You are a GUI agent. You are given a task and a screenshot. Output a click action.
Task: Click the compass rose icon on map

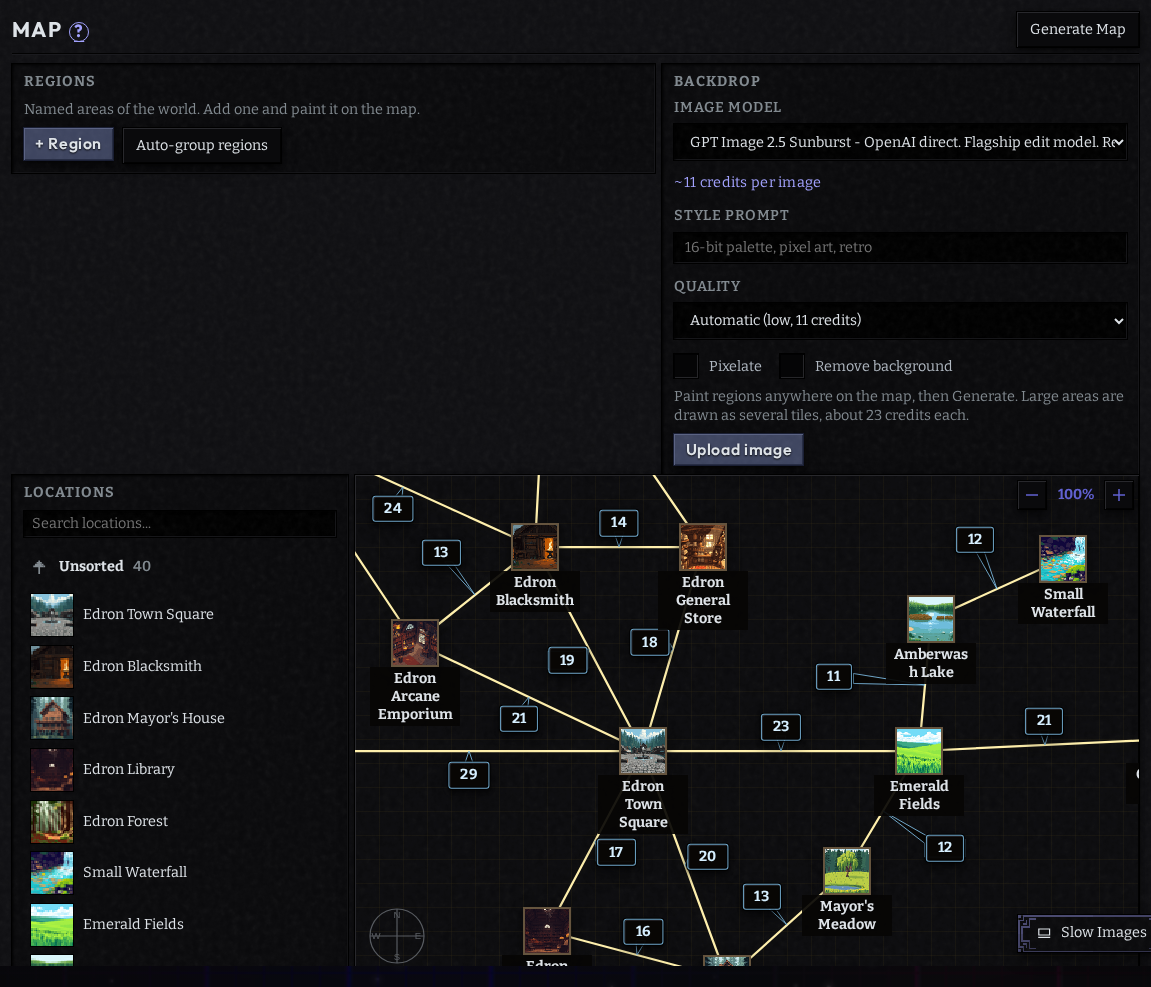pyautogui.click(x=396, y=936)
